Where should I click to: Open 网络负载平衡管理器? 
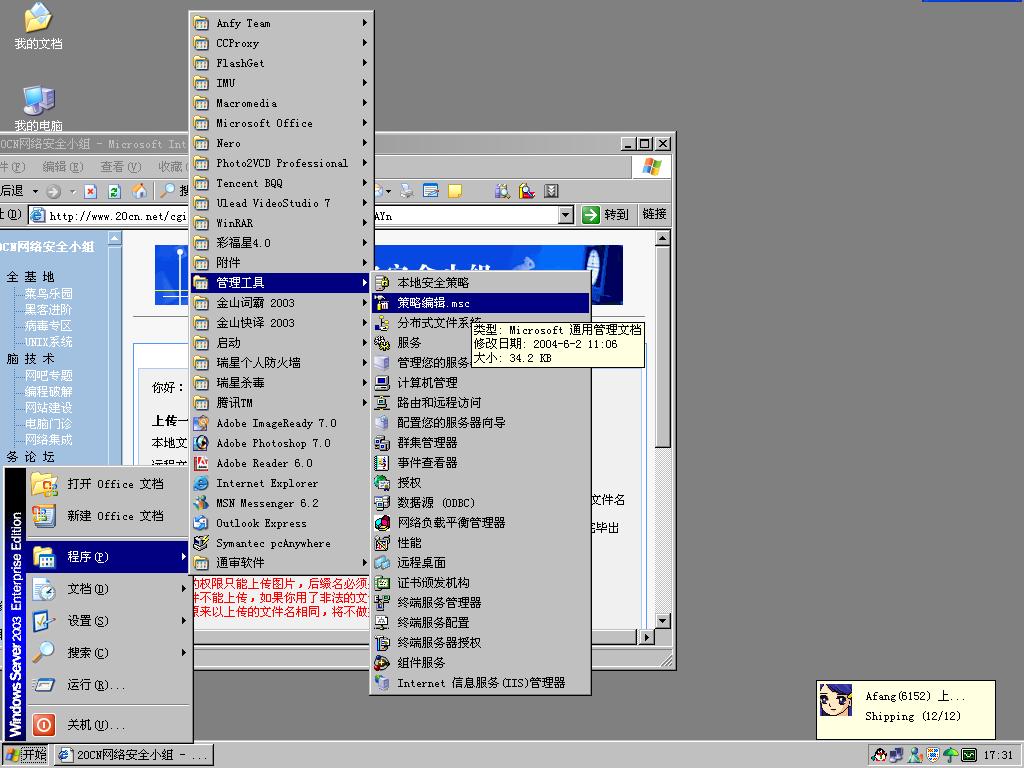[x=481, y=522]
